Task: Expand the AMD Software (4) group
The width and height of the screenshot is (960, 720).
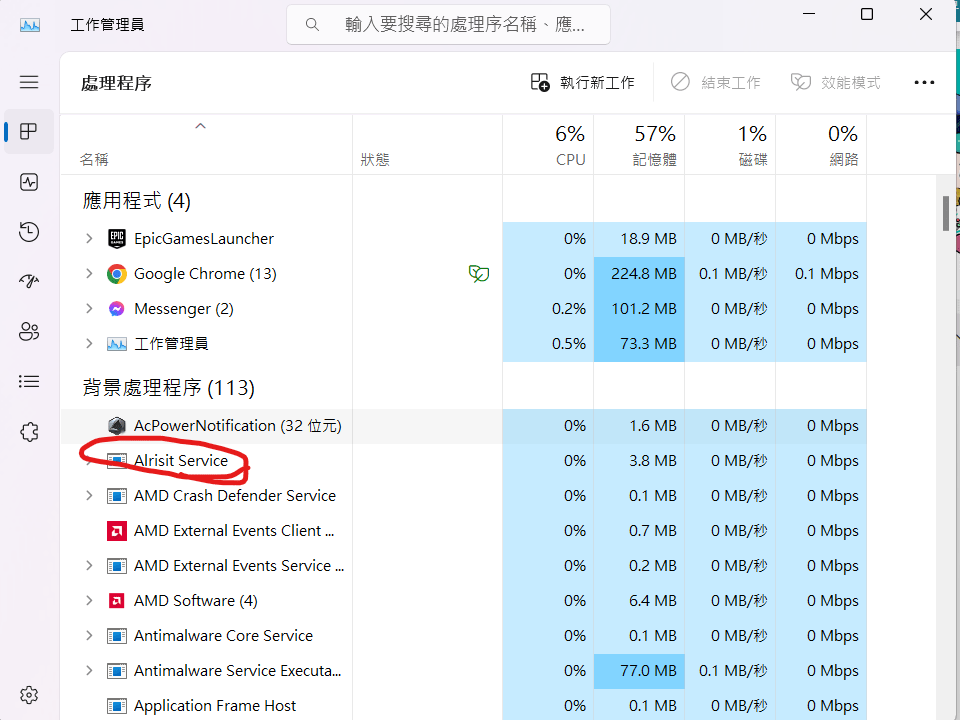Action: click(x=89, y=601)
